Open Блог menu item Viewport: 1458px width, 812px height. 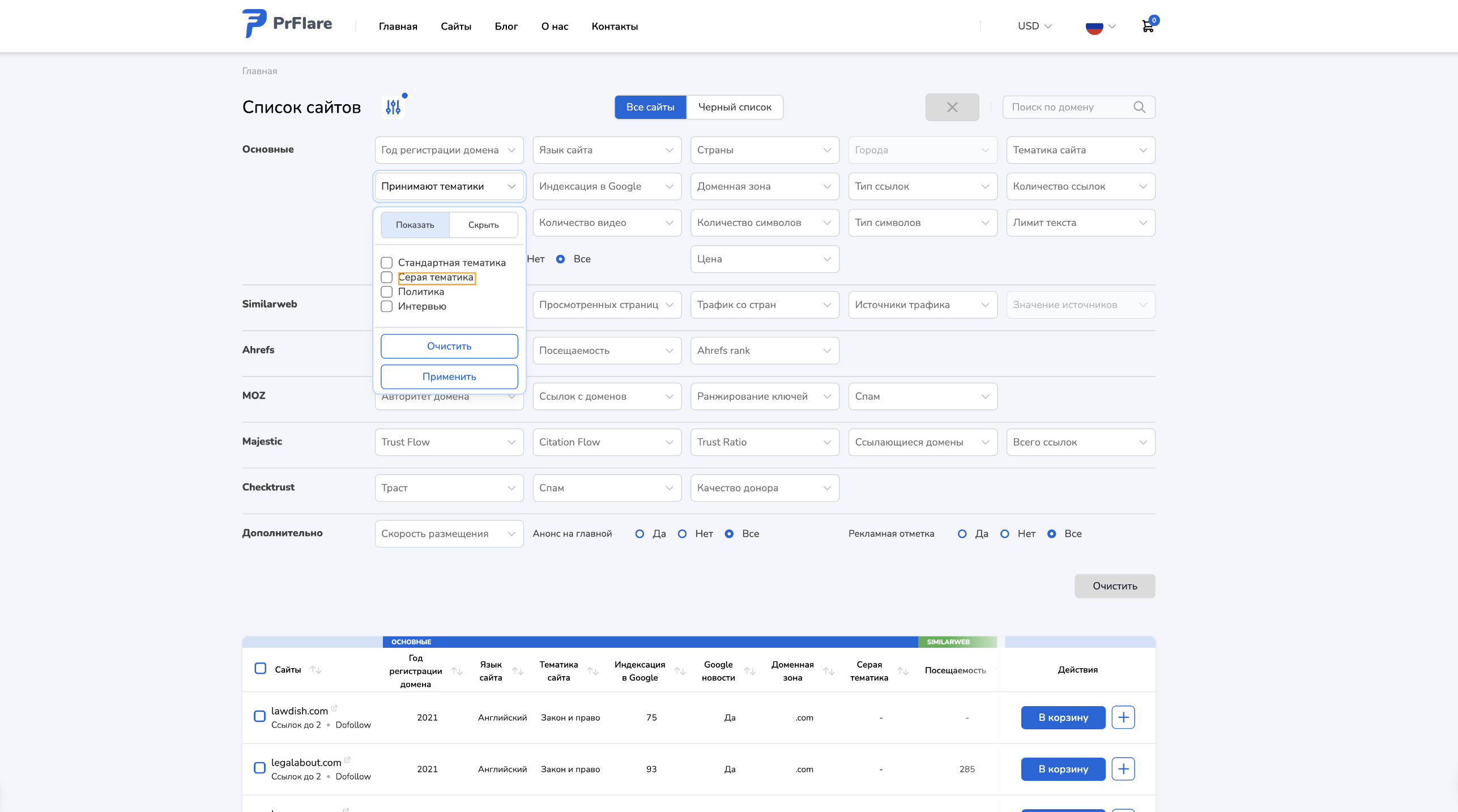pos(506,27)
